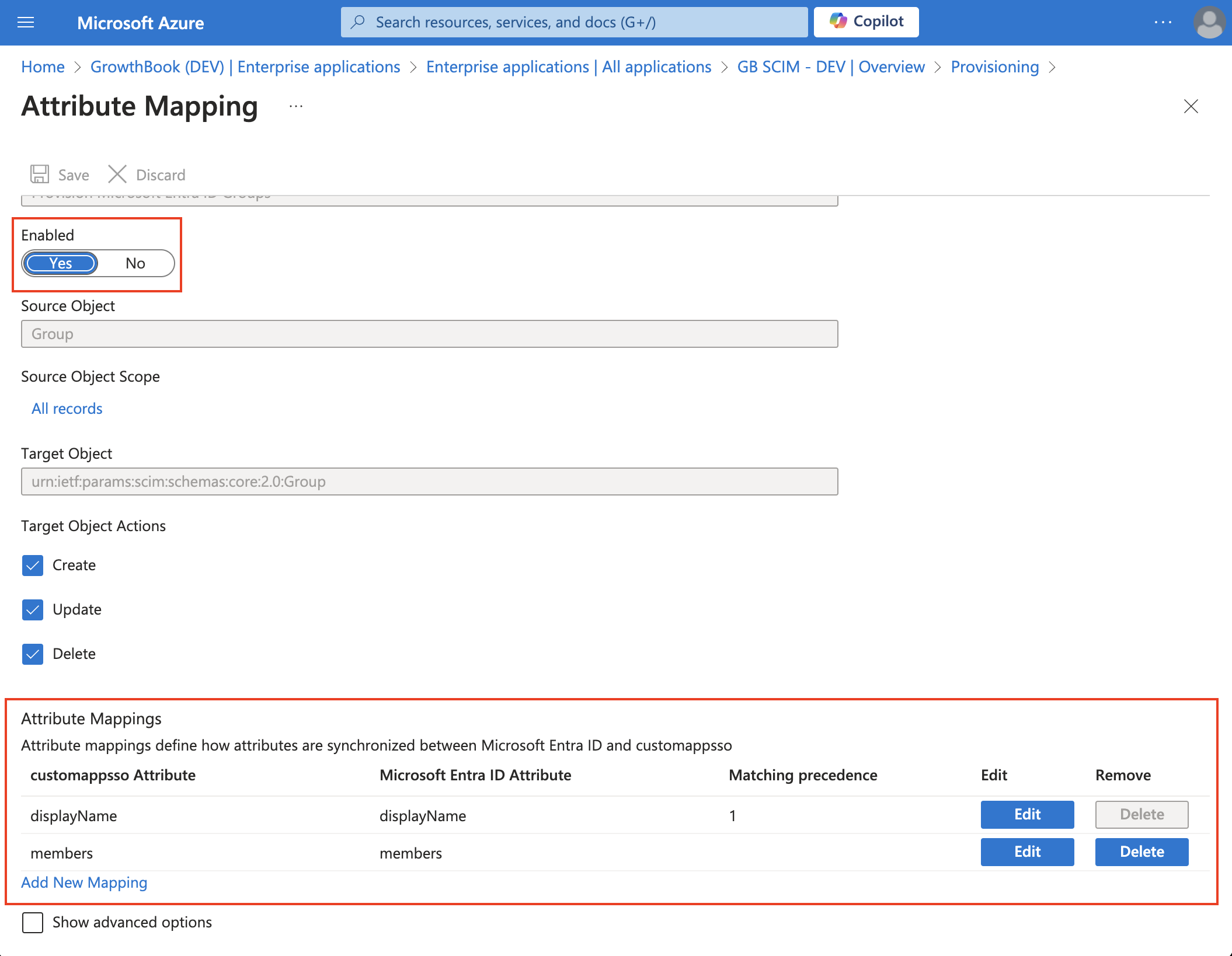Click the Target Object Actions label

click(x=93, y=526)
